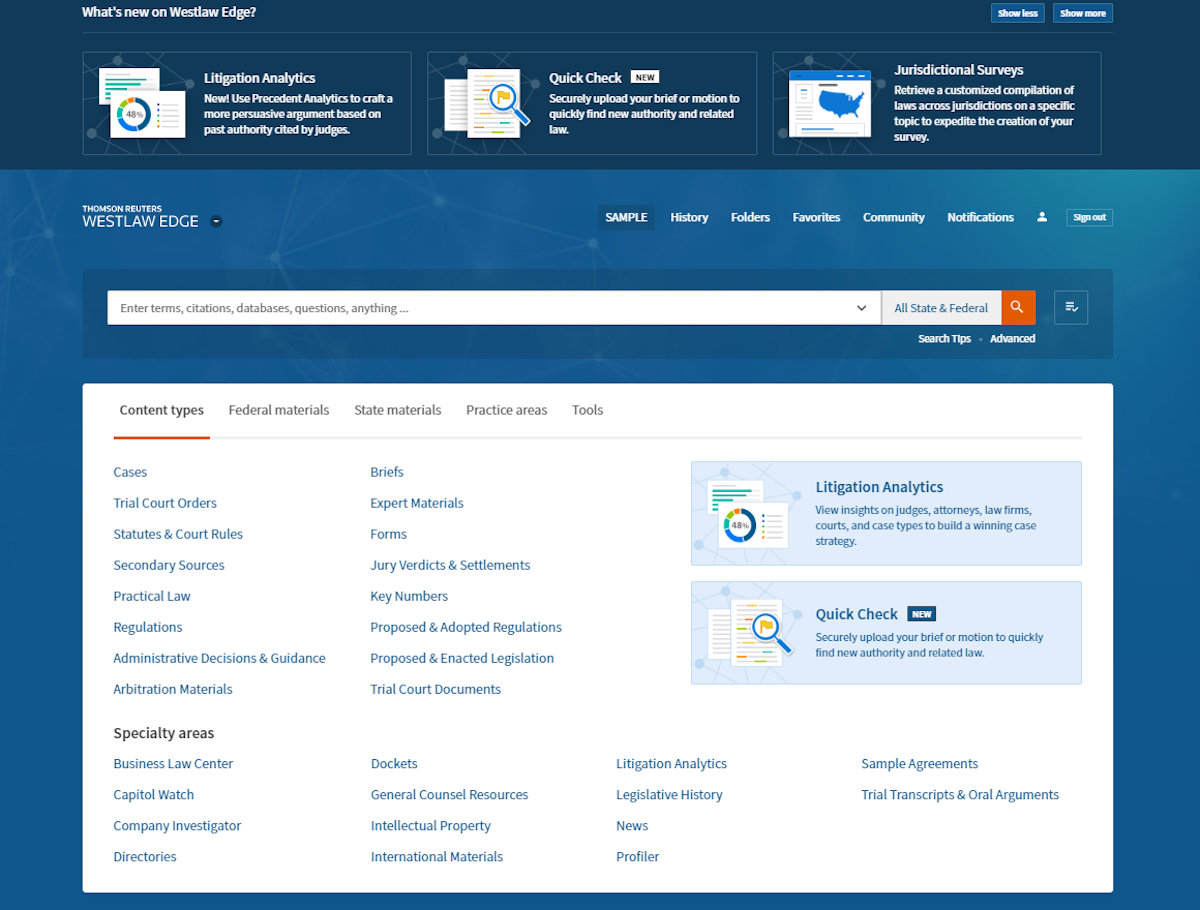
Task: Click Jurisdictional Surveys US map icon
Action: pos(830,102)
